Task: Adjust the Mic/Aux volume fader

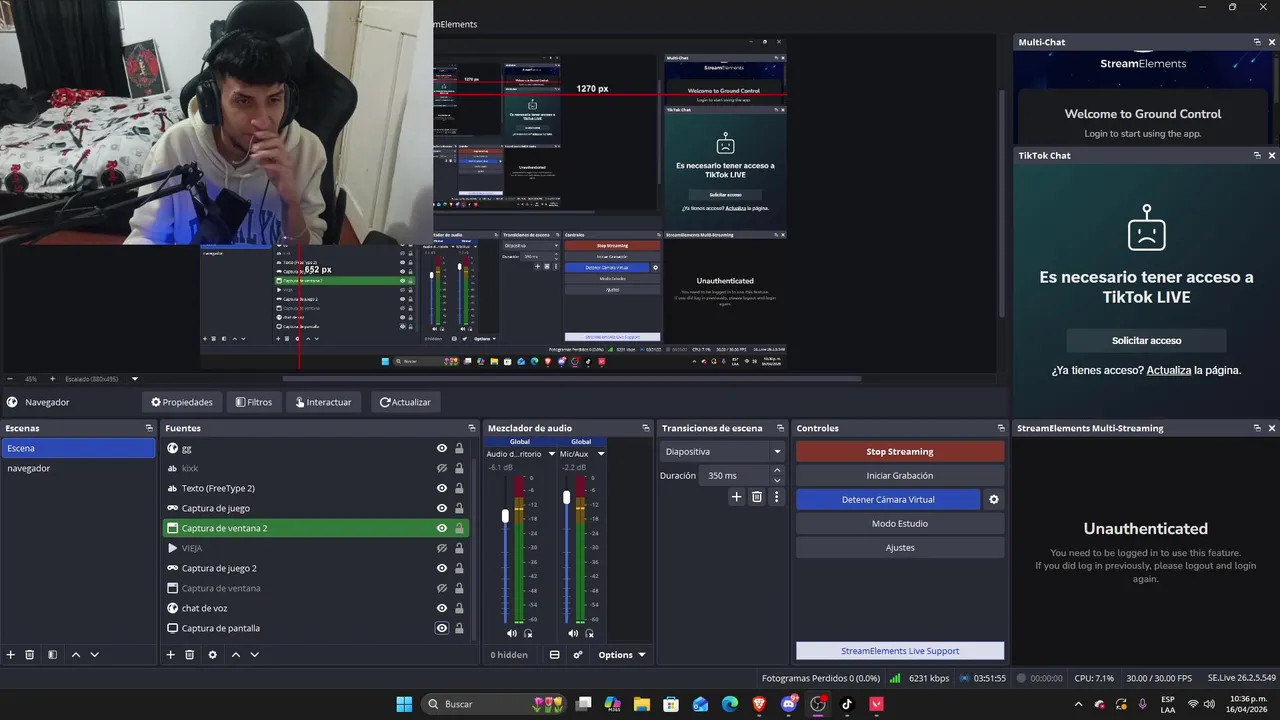Action: click(x=567, y=496)
